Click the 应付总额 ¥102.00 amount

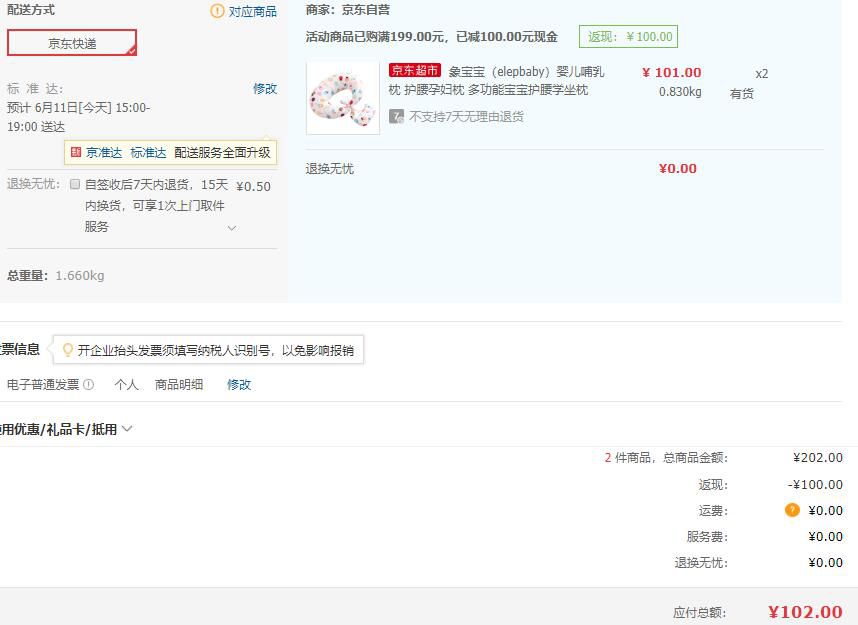805,612
